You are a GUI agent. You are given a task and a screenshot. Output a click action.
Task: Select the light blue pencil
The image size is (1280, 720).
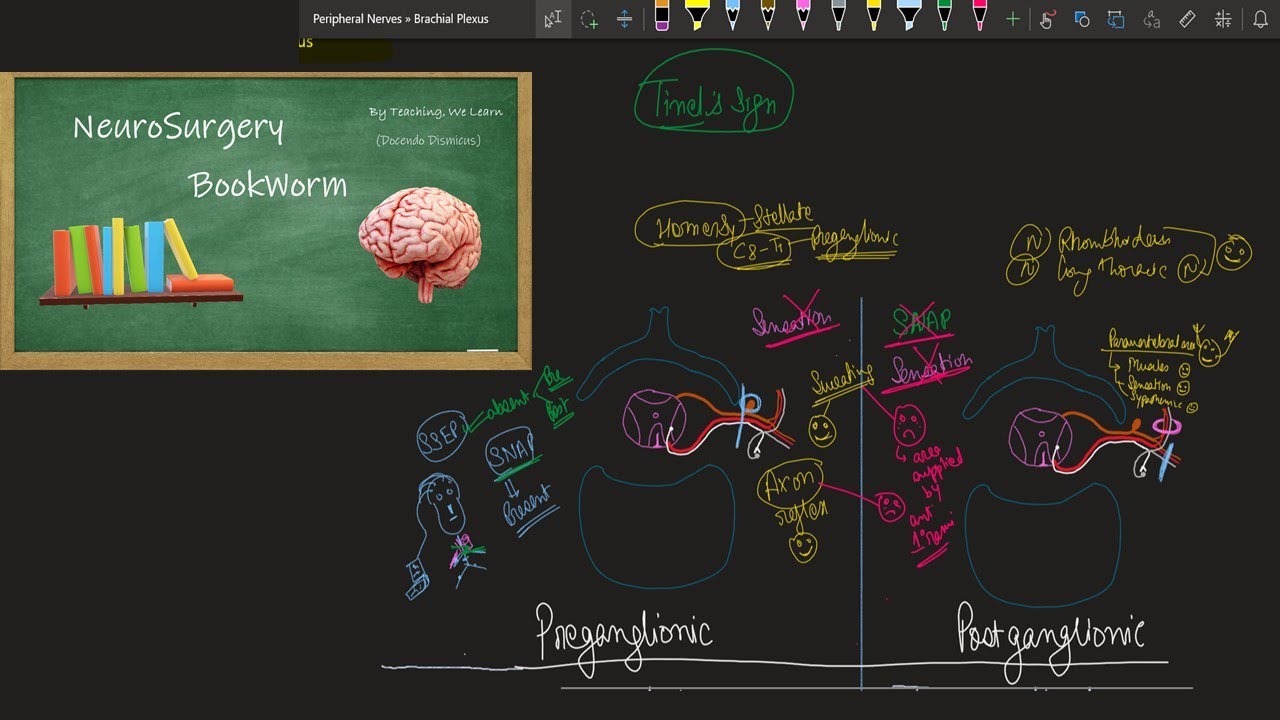tap(732, 17)
